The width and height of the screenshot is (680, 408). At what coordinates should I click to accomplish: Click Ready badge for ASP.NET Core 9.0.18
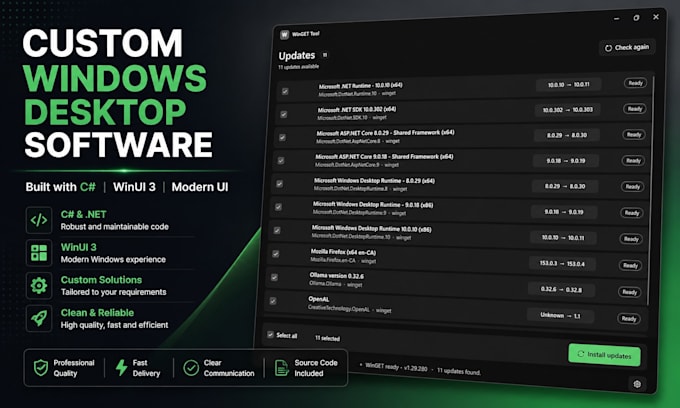click(x=633, y=161)
